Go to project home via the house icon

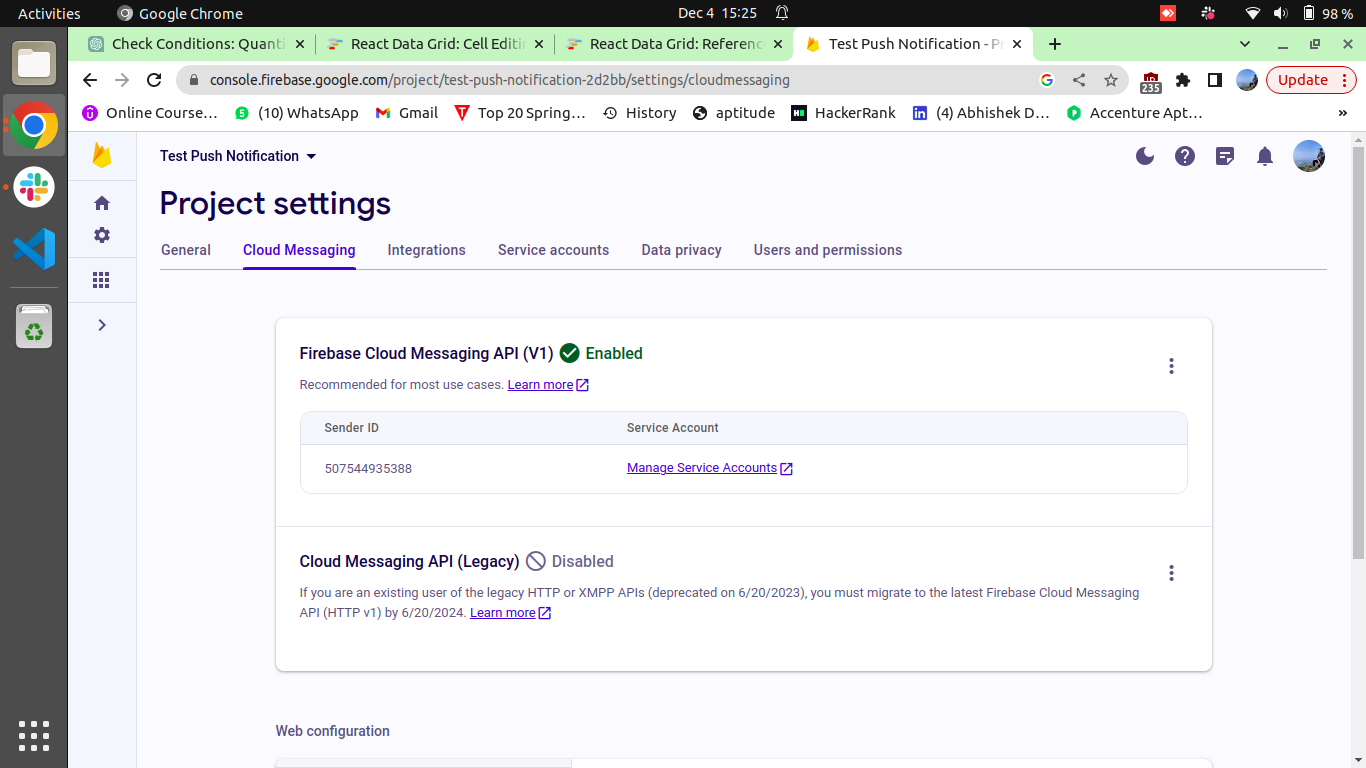click(101, 202)
